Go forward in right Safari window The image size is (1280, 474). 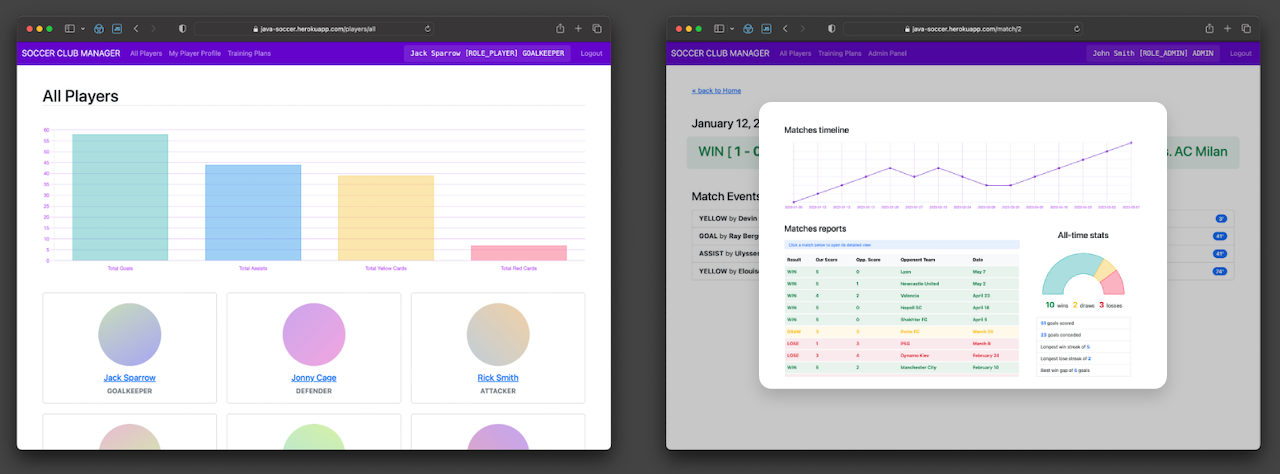(x=802, y=29)
